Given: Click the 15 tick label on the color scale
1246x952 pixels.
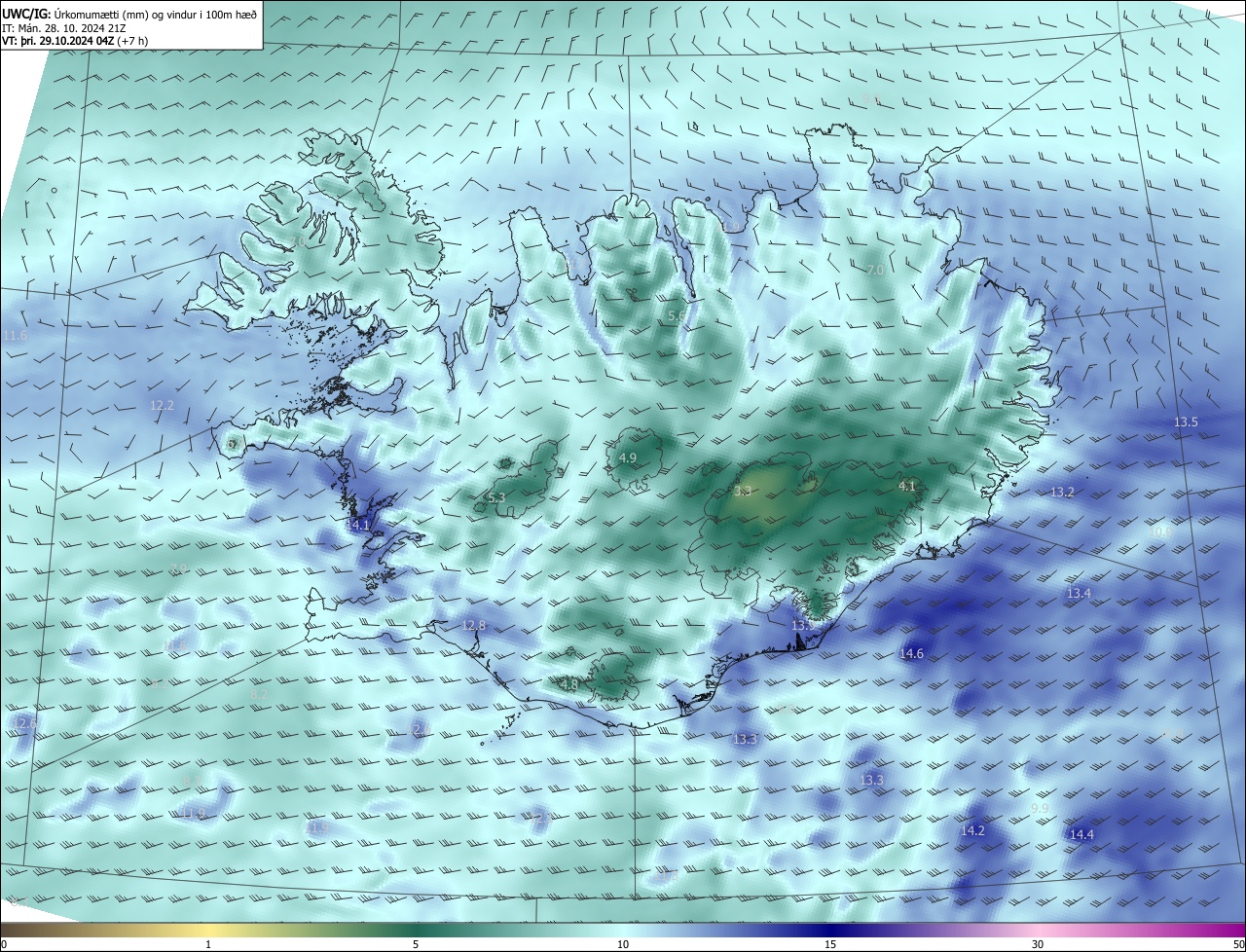Looking at the screenshot, I should pos(830,944).
